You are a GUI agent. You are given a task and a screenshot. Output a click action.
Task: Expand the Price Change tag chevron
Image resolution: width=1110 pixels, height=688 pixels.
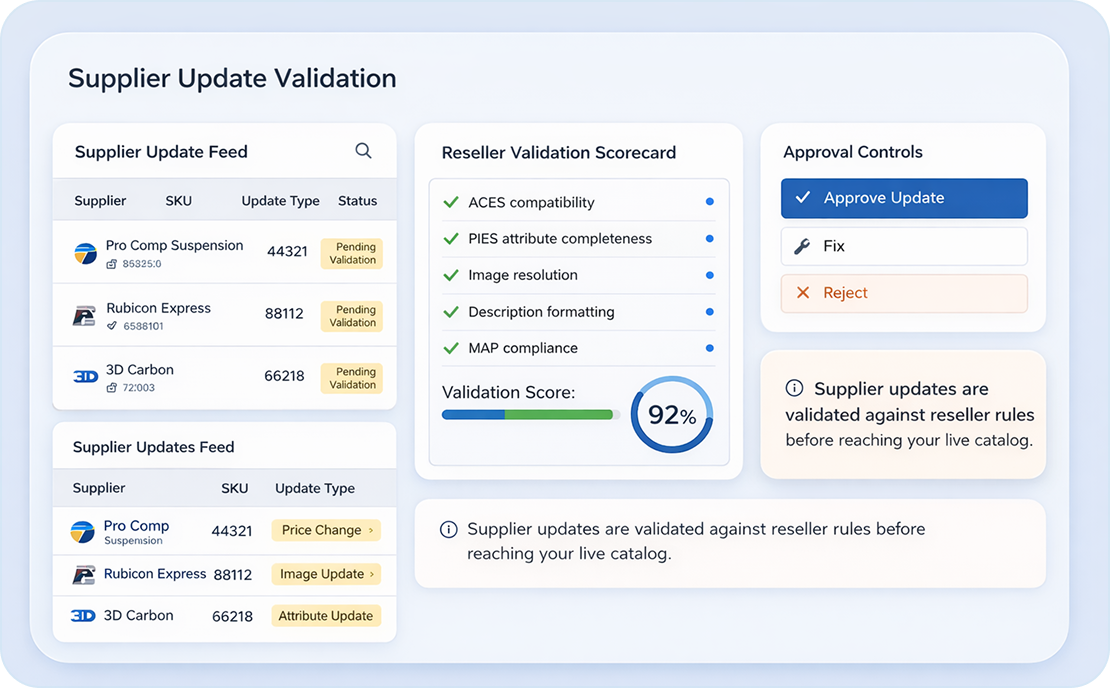pyautogui.click(x=371, y=530)
